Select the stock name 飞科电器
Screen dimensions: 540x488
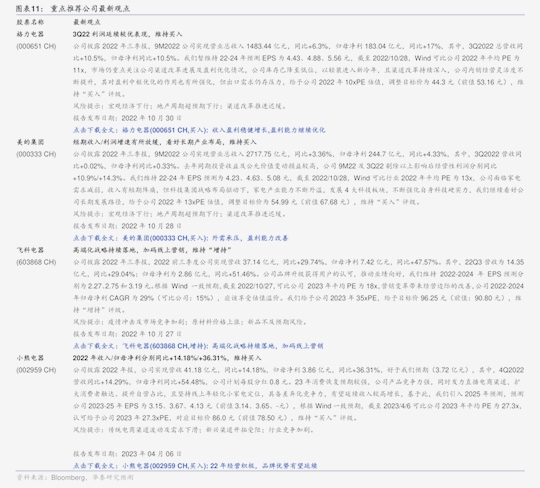(30, 250)
